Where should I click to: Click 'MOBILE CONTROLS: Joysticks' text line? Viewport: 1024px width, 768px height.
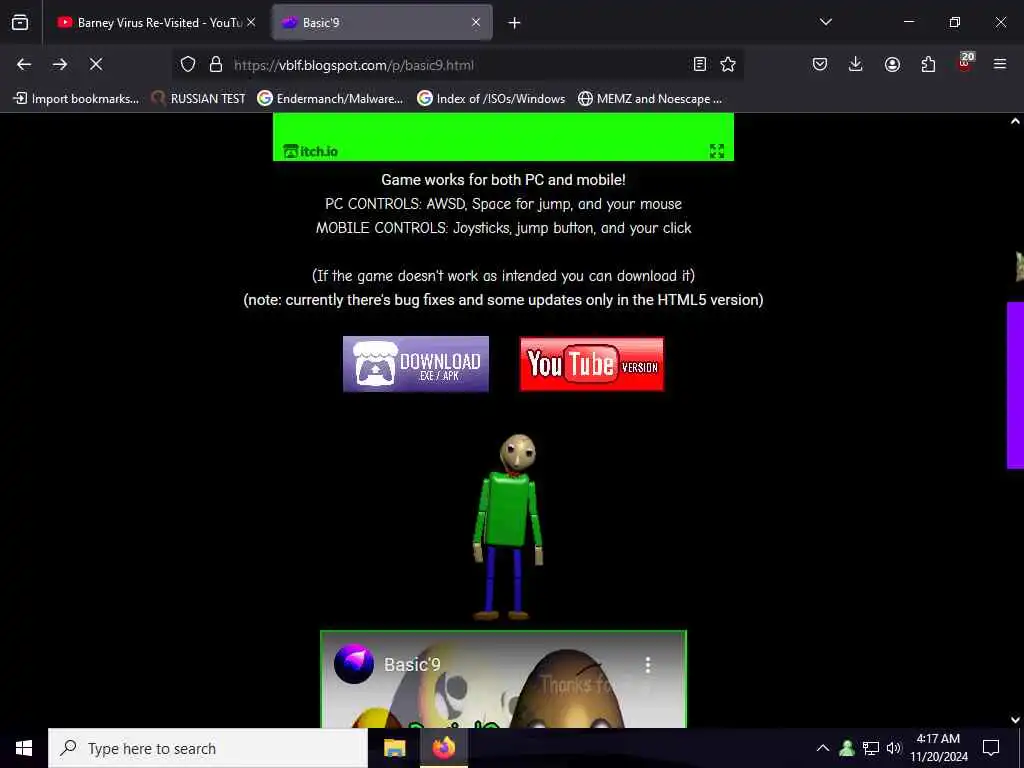point(504,228)
